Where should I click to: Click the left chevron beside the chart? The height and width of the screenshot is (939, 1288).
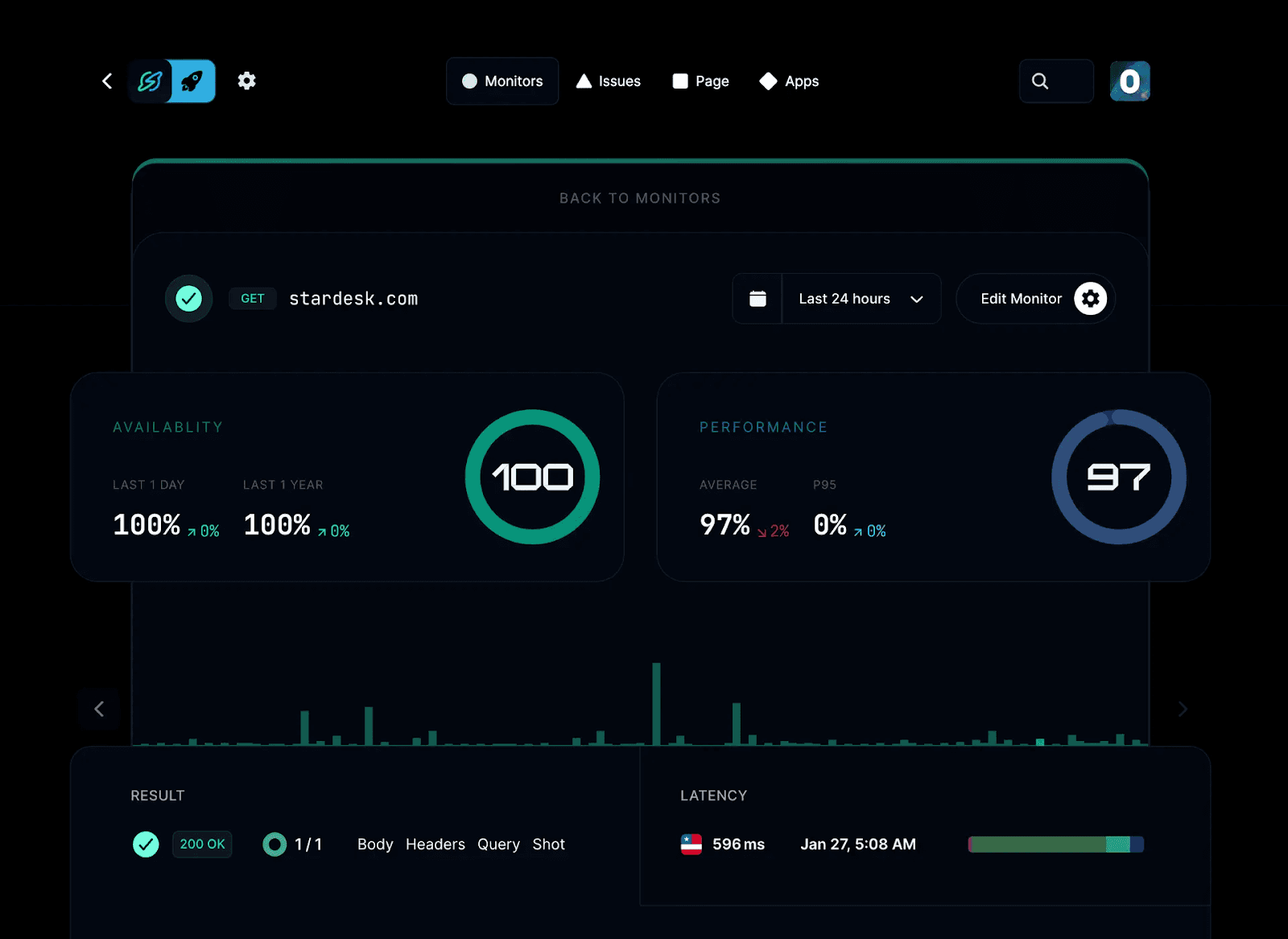click(99, 709)
